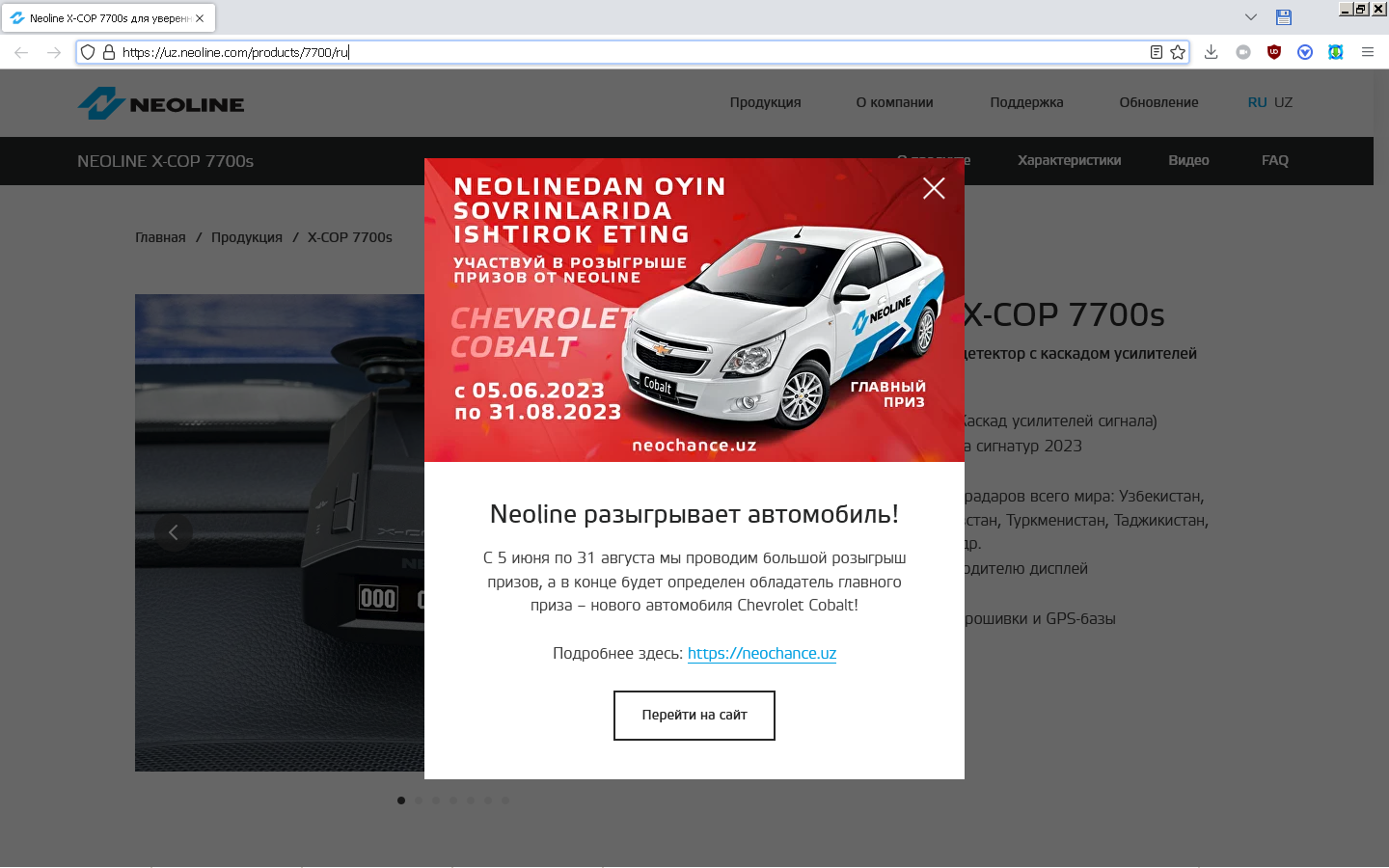Click the grey round extension icon

coord(1243,52)
